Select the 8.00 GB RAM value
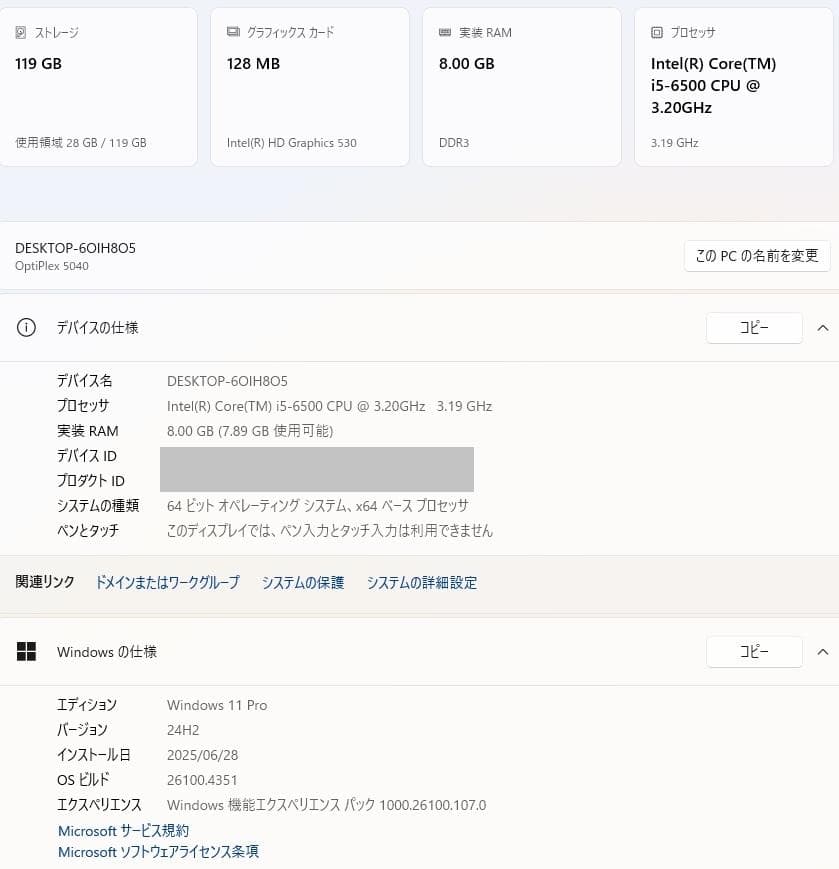The height and width of the screenshot is (869, 839). tap(466, 64)
